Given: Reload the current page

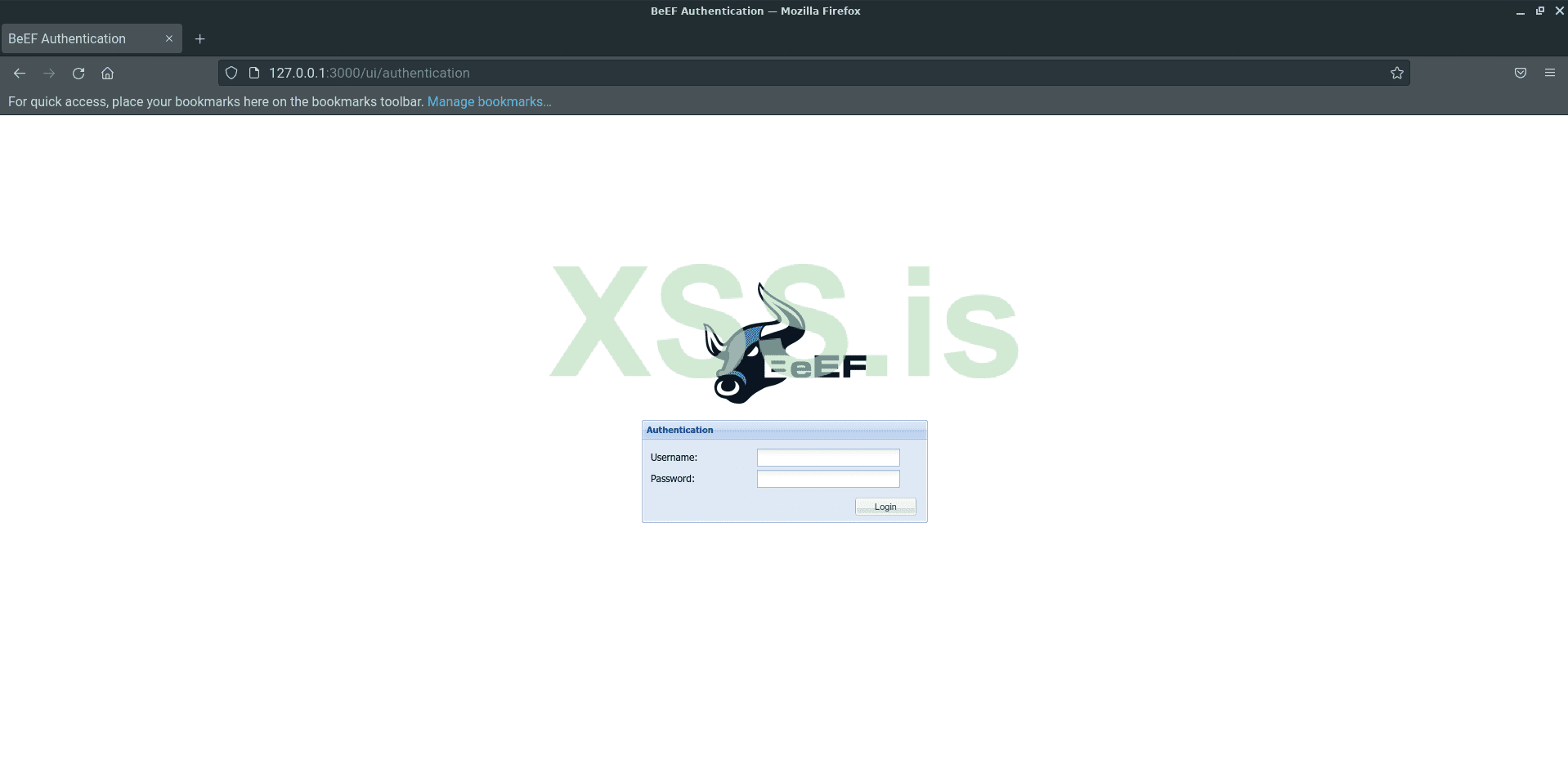Looking at the screenshot, I should (78, 74).
